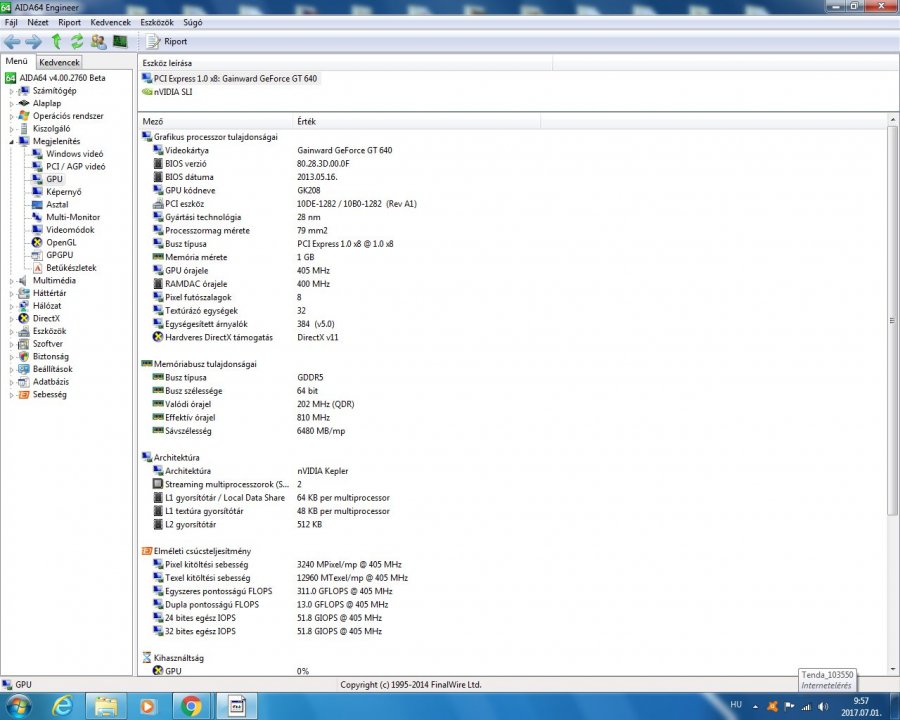
Task: Open Internet Explorer from the taskbar
Action: tap(62, 706)
